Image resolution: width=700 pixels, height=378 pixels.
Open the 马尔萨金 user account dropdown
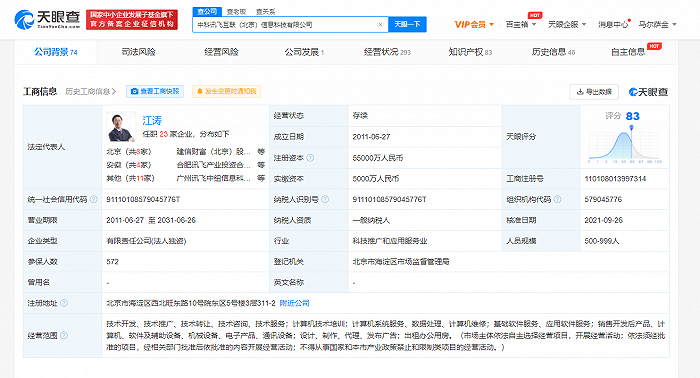tap(657, 25)
